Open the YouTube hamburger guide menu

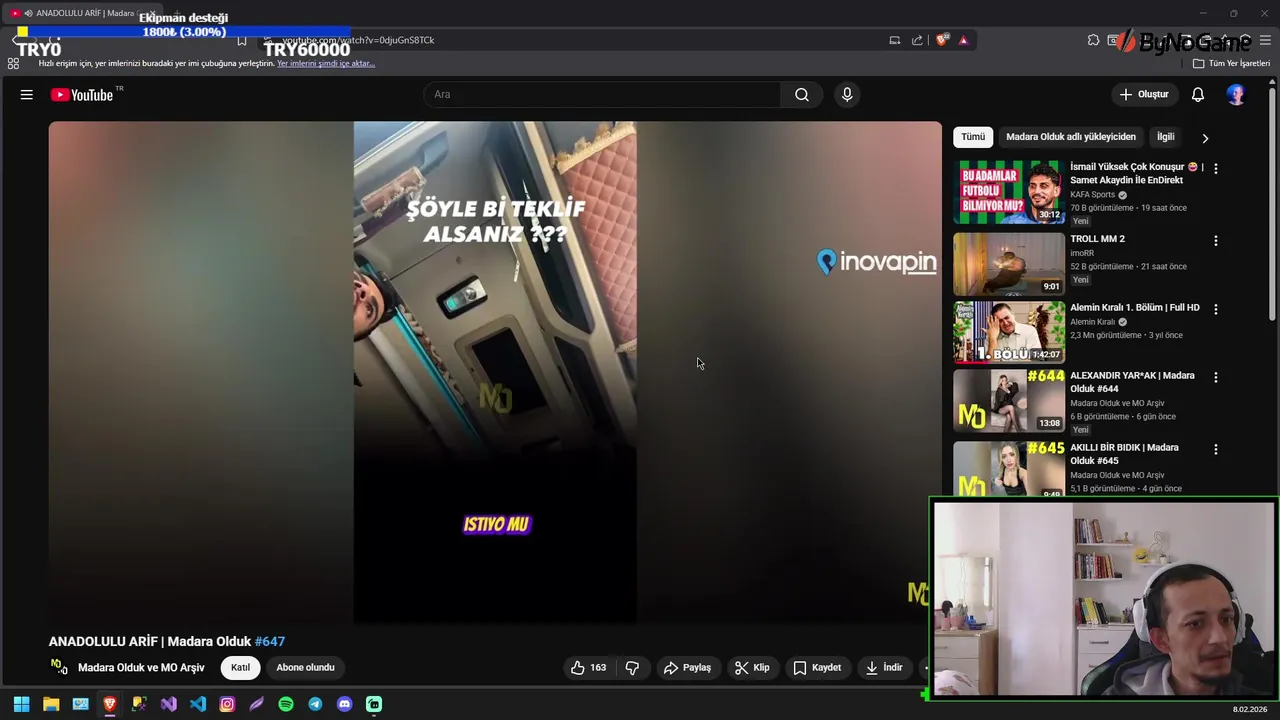pos(27,94)
